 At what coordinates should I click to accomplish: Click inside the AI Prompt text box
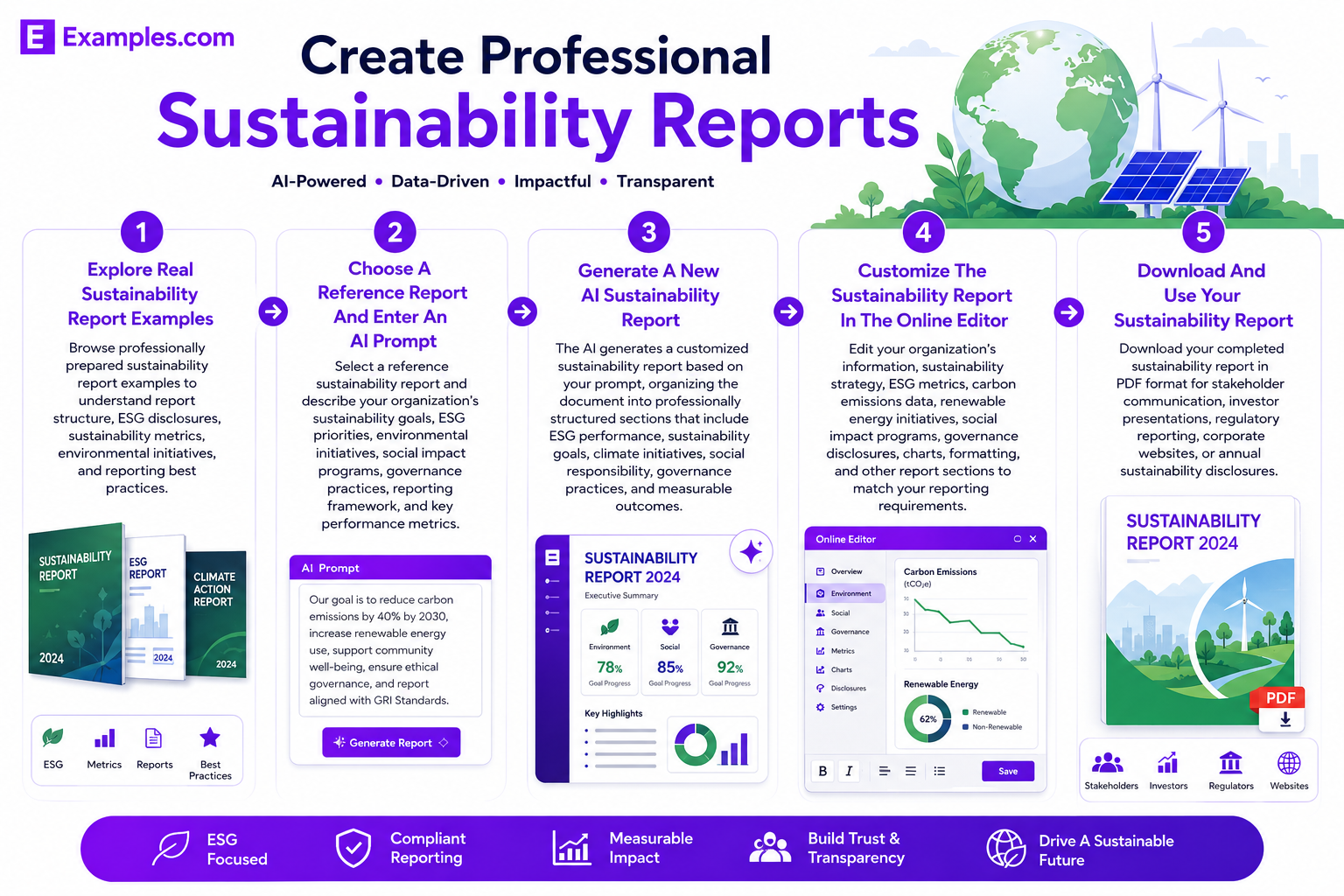[x=391, y=650]
